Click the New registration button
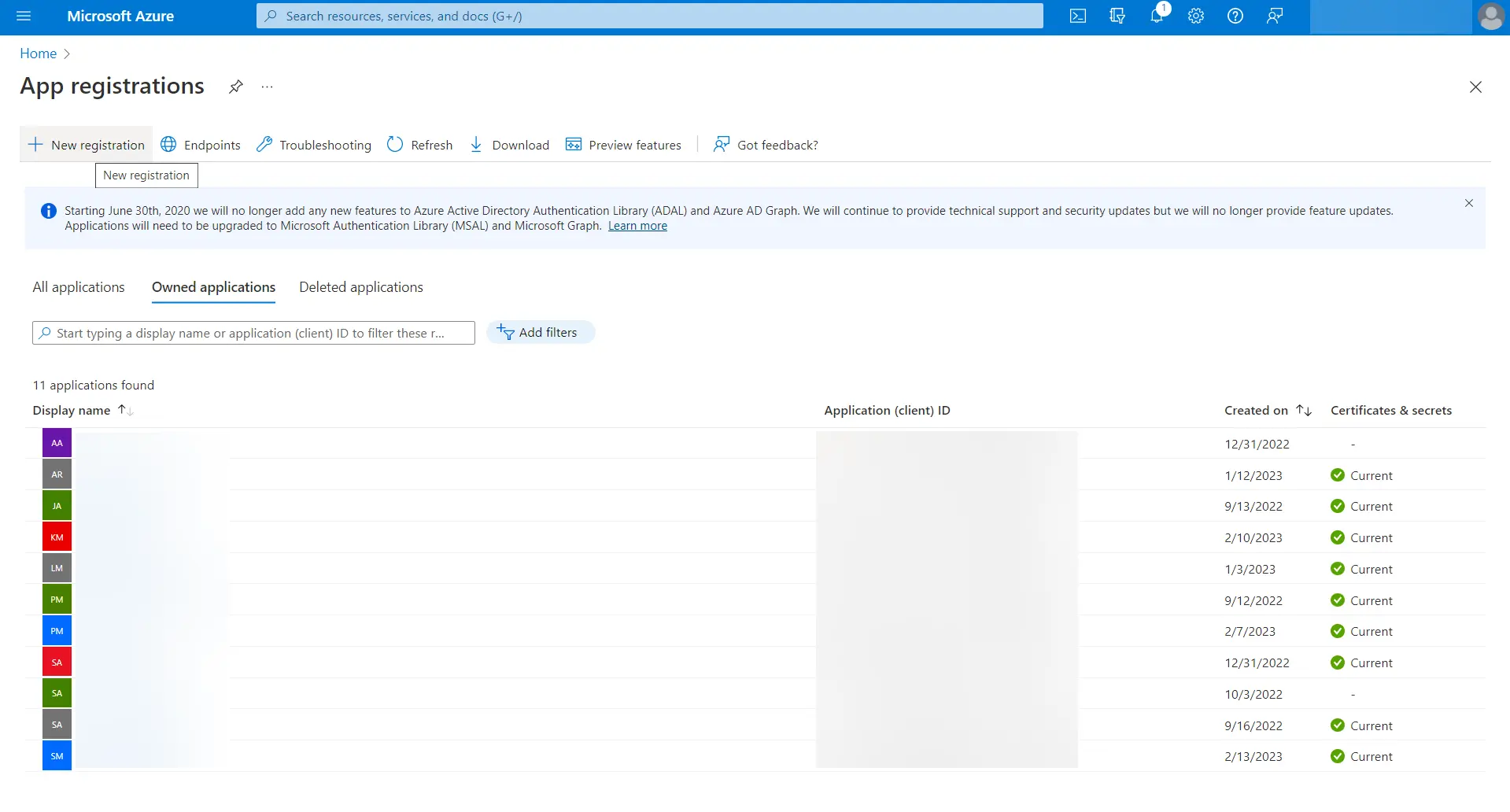Viewport: 1510px width, 812px height. pyautogui.click(x=87, y=145)
